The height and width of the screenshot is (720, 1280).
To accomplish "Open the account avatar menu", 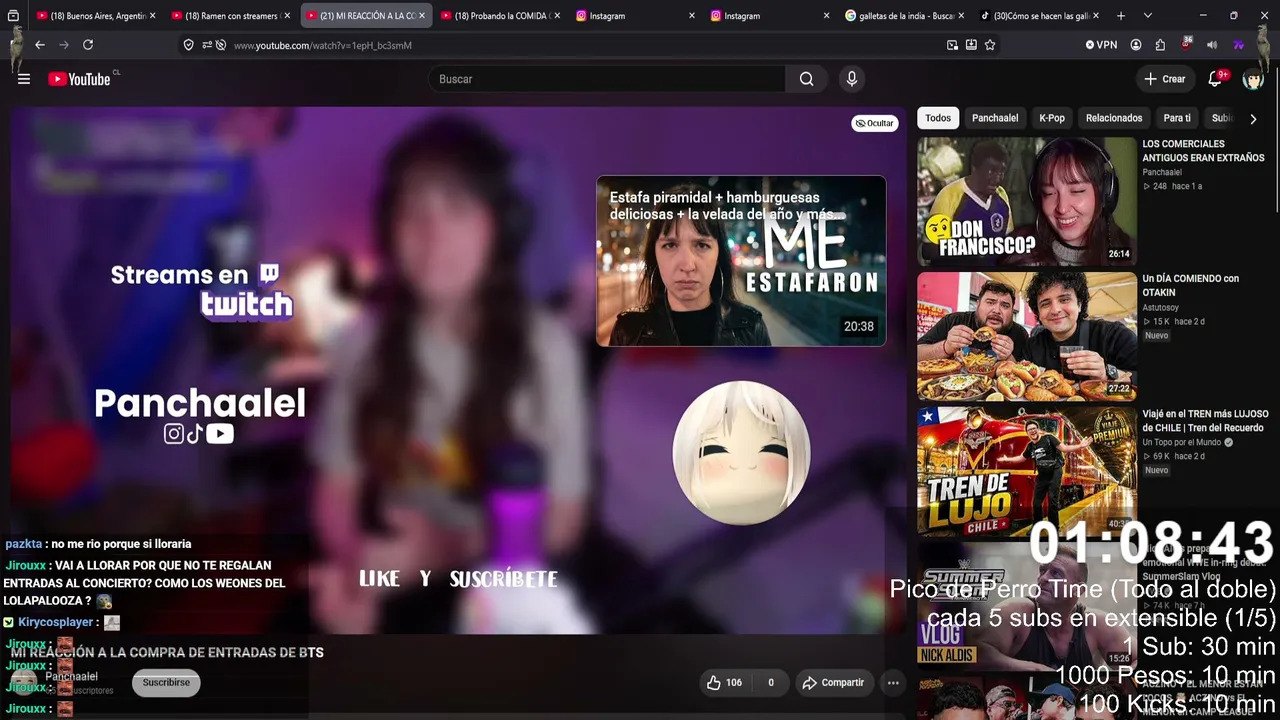I will coord(1253,79).
